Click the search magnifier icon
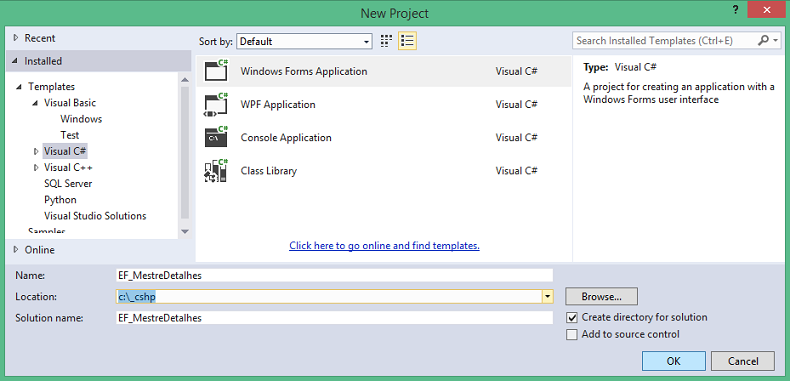790x381 pixels. tap(763, 40)
